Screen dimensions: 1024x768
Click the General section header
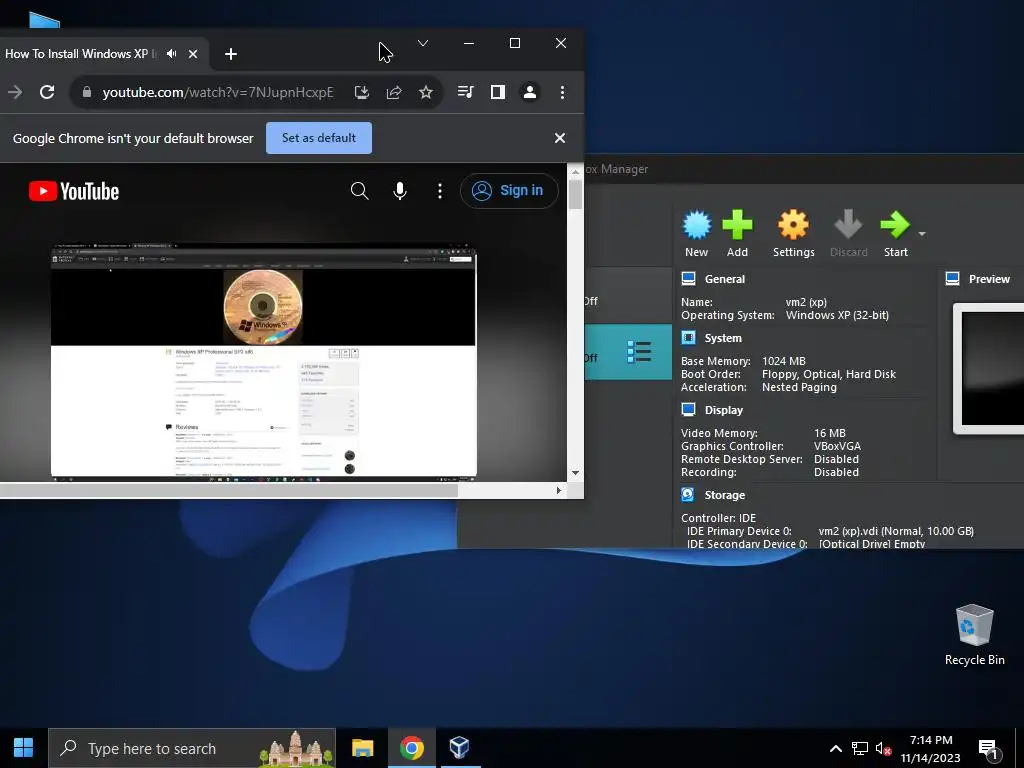coord(724,279)
